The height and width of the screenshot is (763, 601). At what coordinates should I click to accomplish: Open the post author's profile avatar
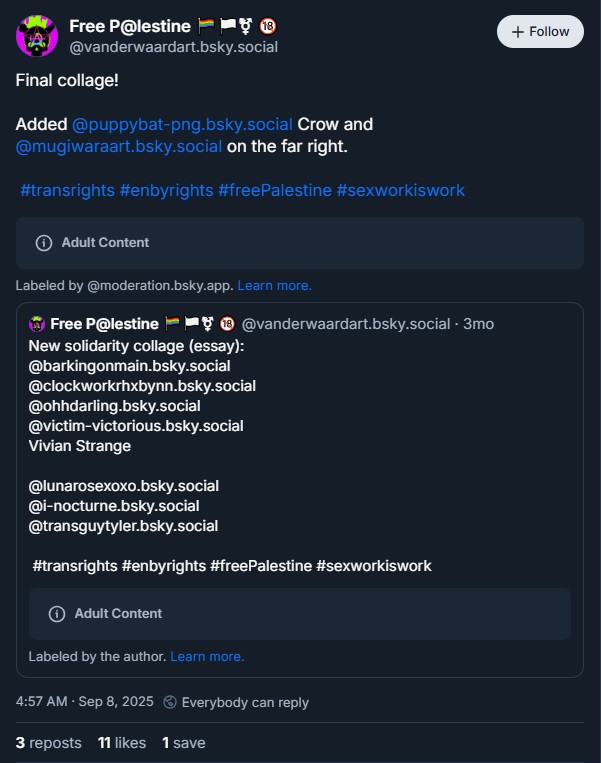click(x=36, y=37)
